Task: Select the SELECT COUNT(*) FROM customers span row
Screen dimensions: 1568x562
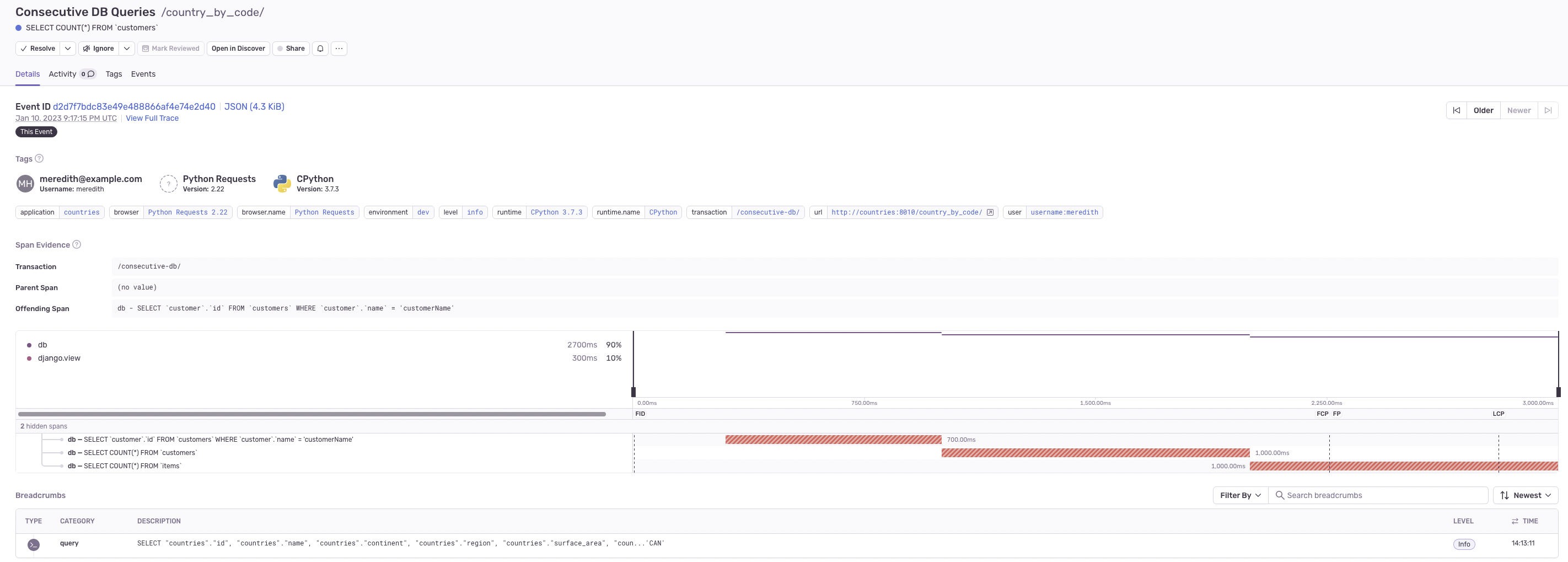Action: tap(324, 453)
